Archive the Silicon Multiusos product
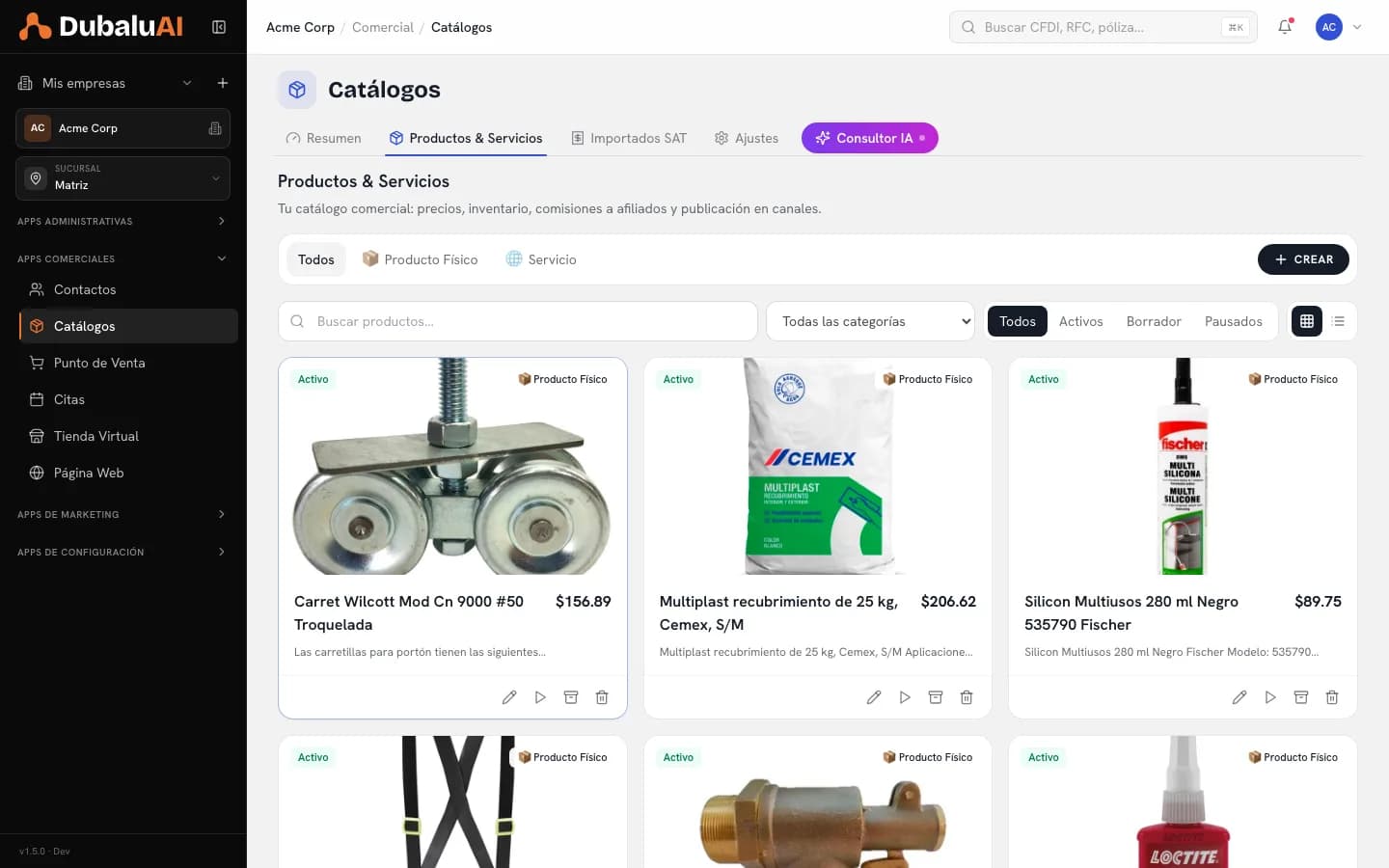The height and width of the screenshot is (868, 1389). (x=1301, y=697)
